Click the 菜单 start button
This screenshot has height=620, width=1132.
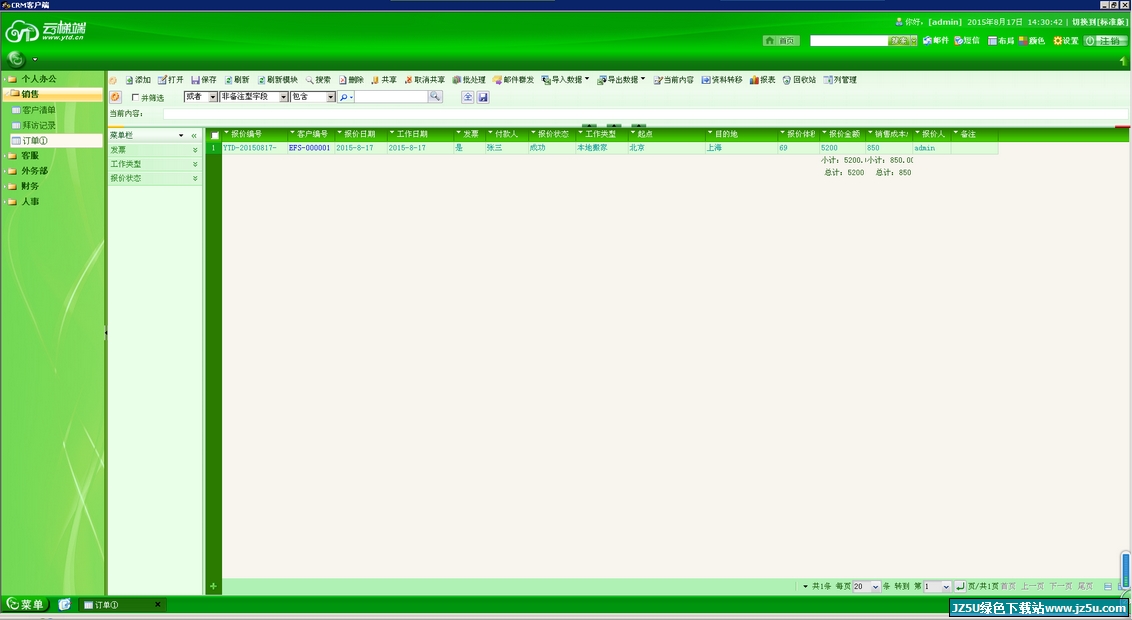tap(26, 604)
